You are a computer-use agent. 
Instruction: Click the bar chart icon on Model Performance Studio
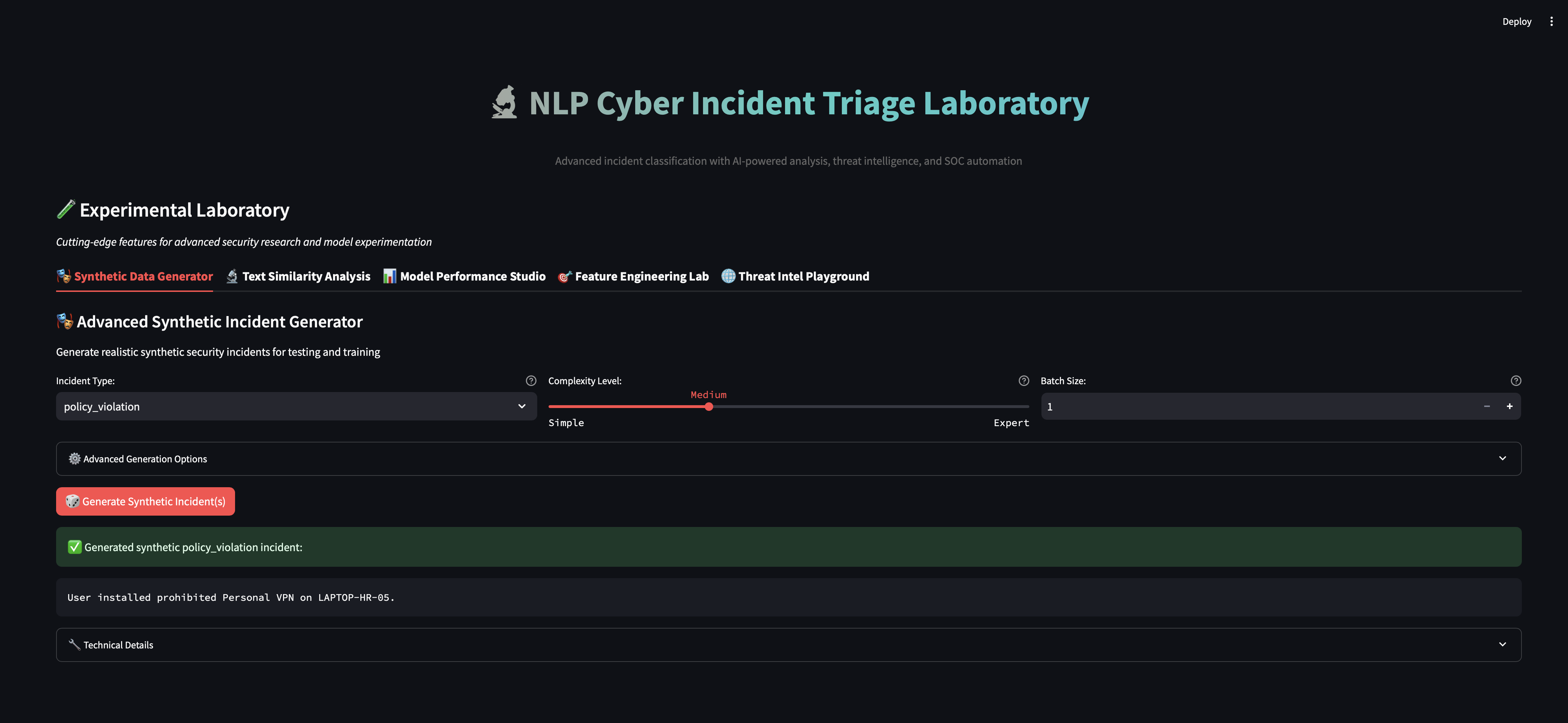[388, 276]
